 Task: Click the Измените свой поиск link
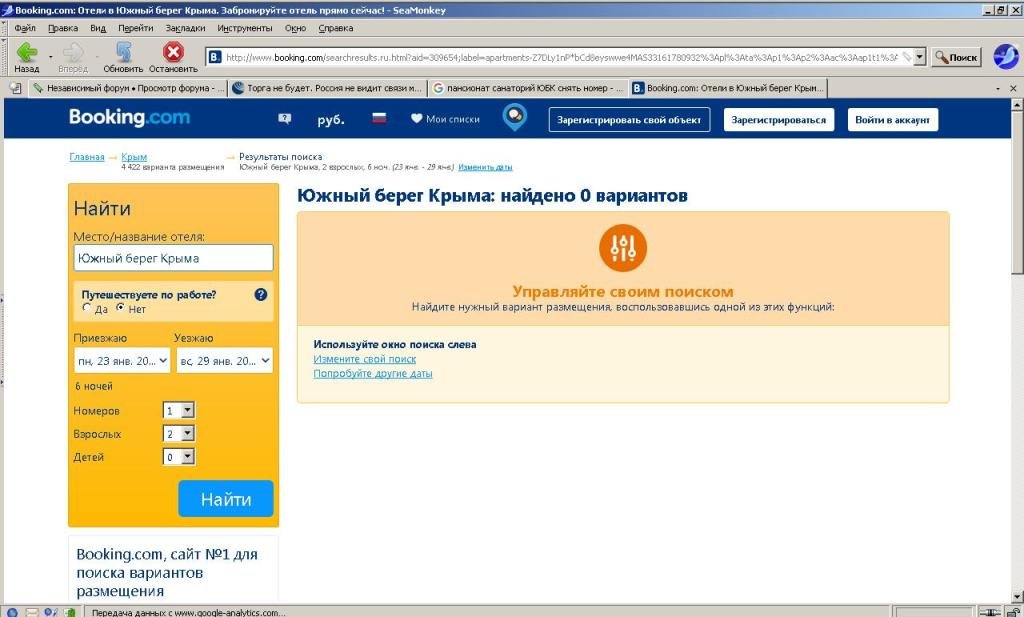tap(364, 359)
